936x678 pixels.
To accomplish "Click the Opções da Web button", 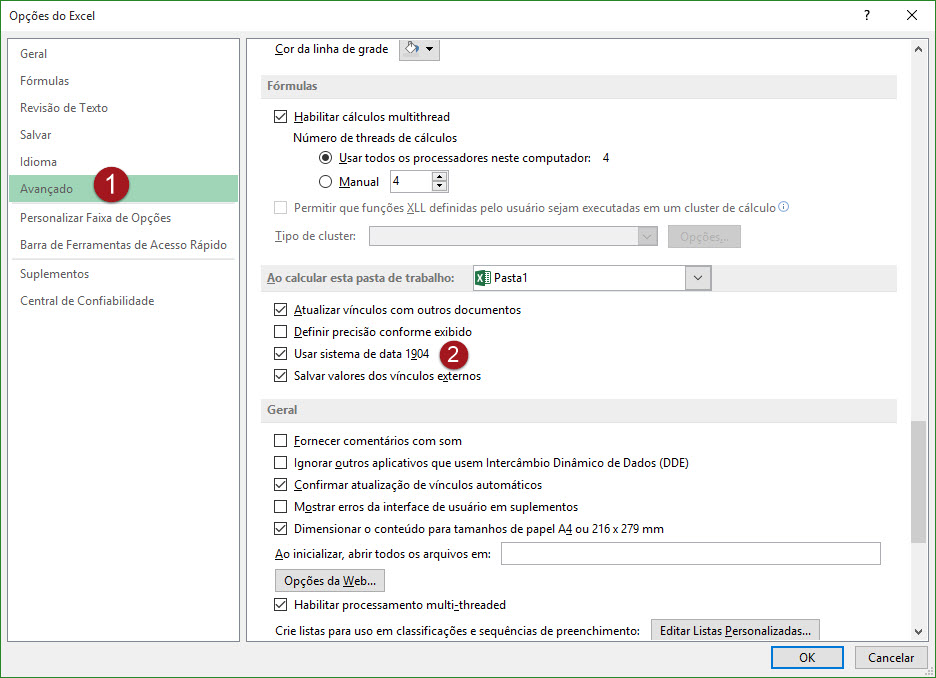I will coord(330,581).
